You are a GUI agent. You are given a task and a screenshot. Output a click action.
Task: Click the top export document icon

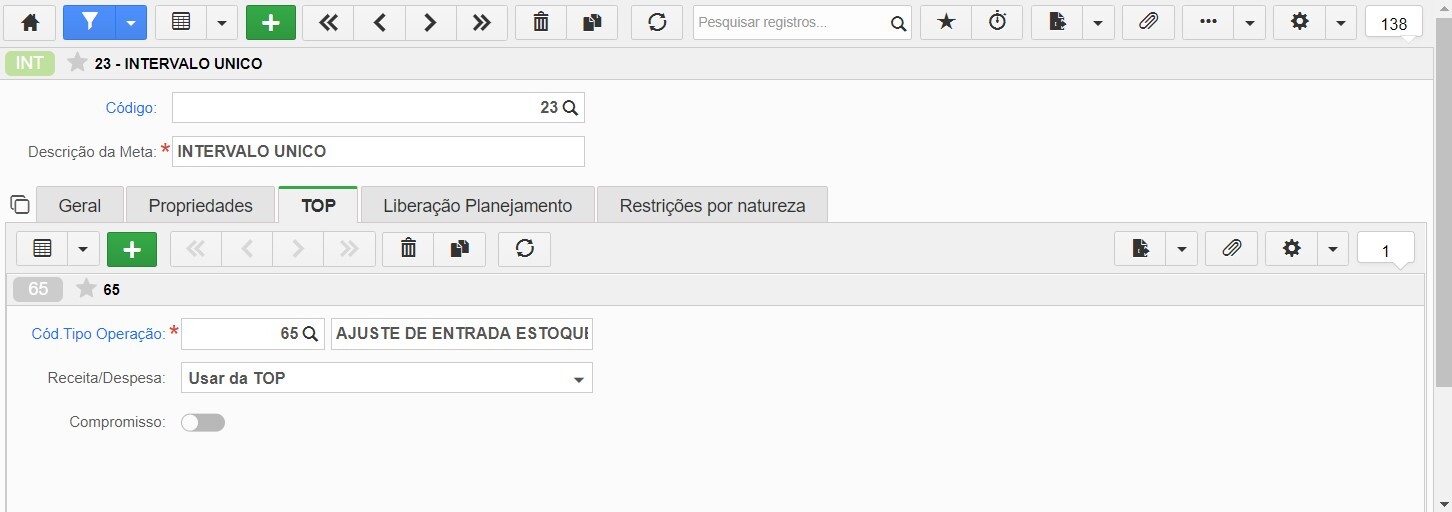point(1057,22)
